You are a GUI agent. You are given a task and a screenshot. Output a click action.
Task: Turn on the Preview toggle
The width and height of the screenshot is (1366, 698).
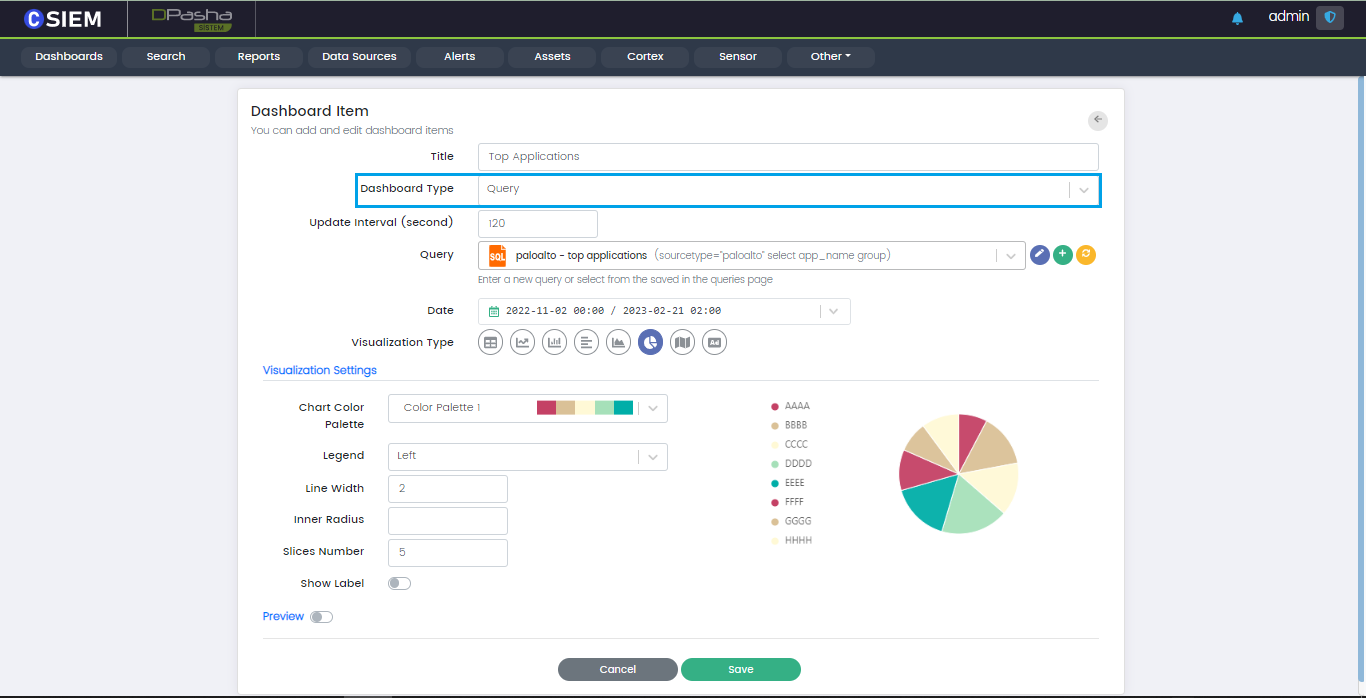tap(321, 617)
